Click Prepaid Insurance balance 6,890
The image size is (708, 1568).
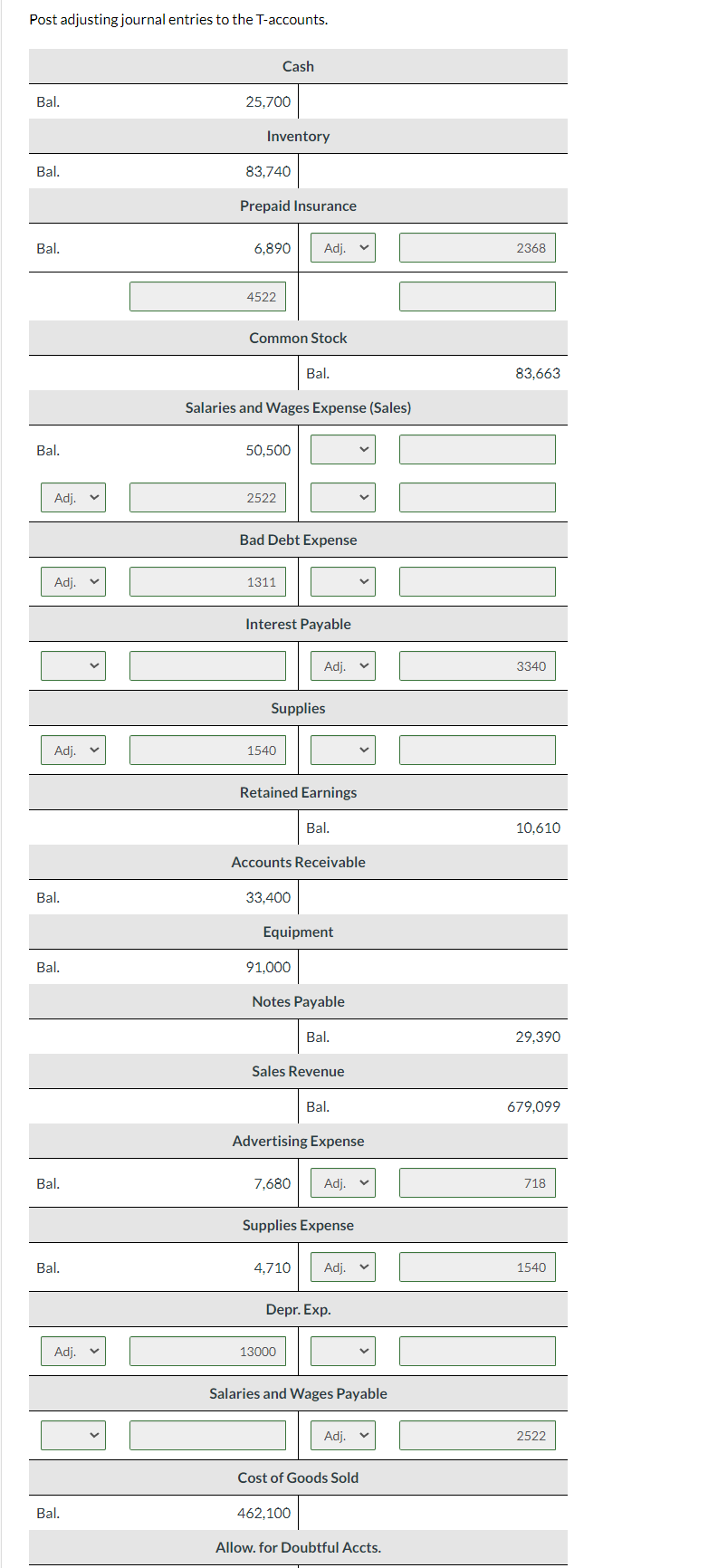click(273, 248)
